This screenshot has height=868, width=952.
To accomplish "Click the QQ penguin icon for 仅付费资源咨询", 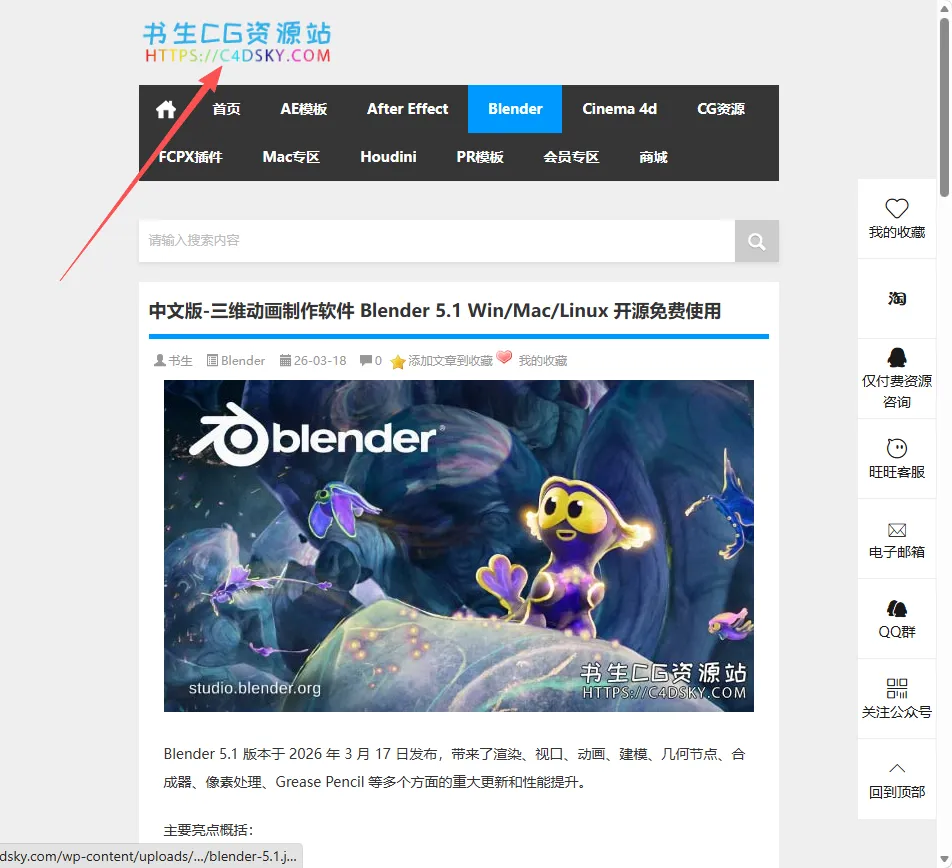I will (x=897, y=358).
